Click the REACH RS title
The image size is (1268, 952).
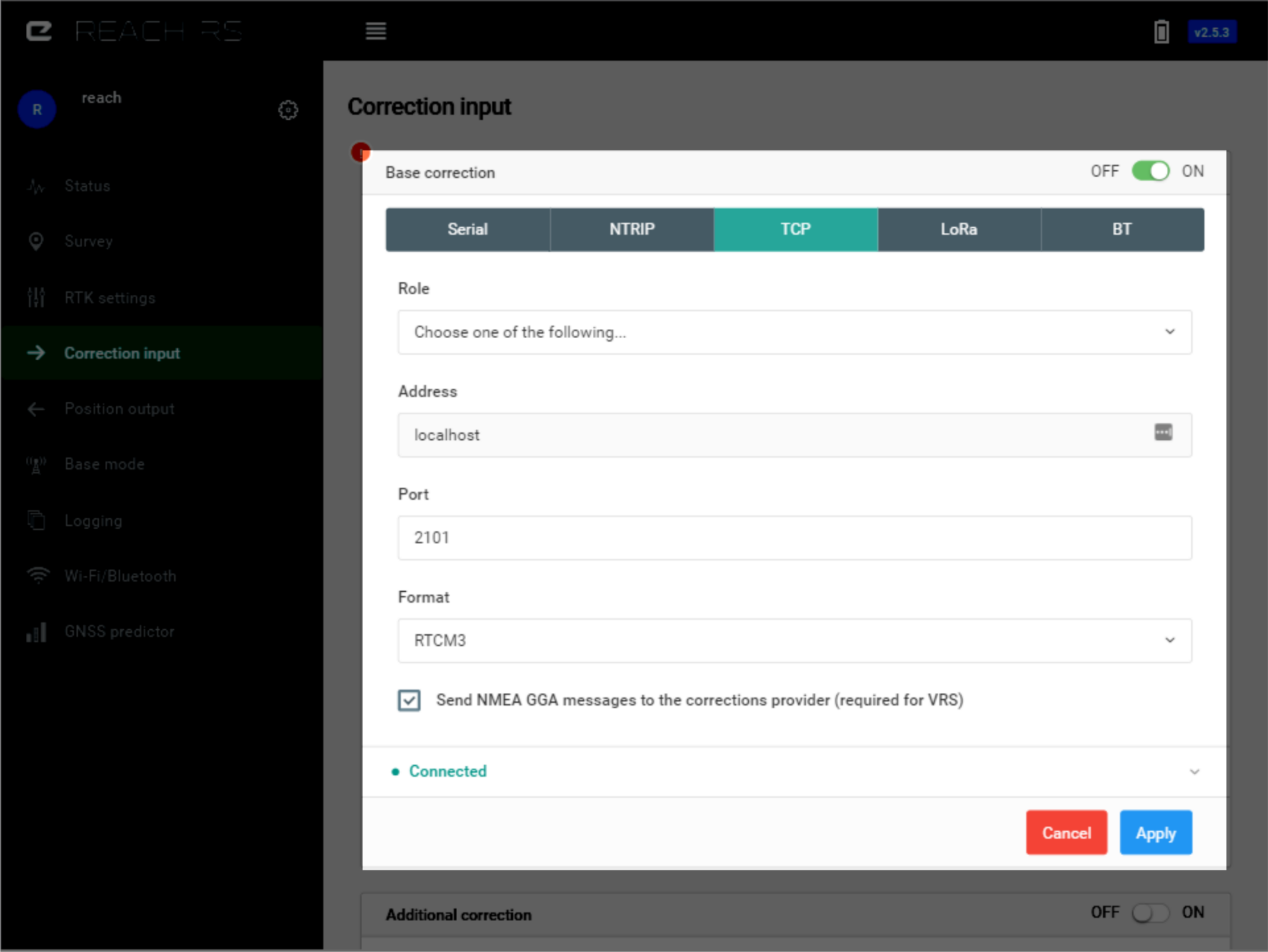(x=159, y=31)
